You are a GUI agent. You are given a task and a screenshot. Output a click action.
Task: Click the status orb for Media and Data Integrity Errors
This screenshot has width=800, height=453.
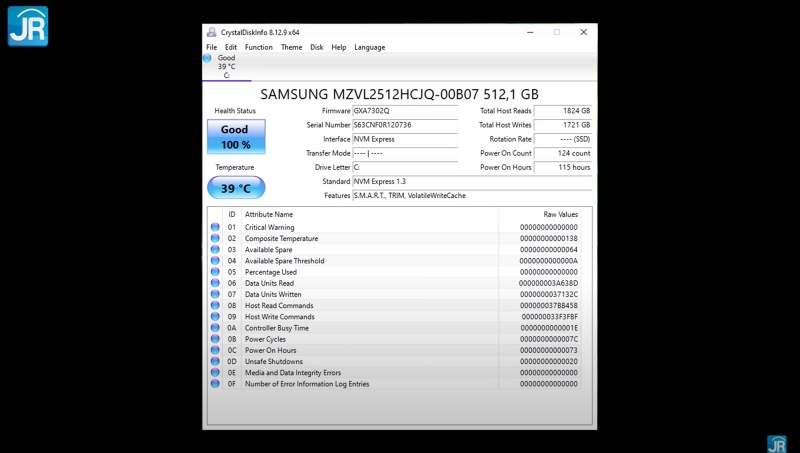tap(215, 372)
